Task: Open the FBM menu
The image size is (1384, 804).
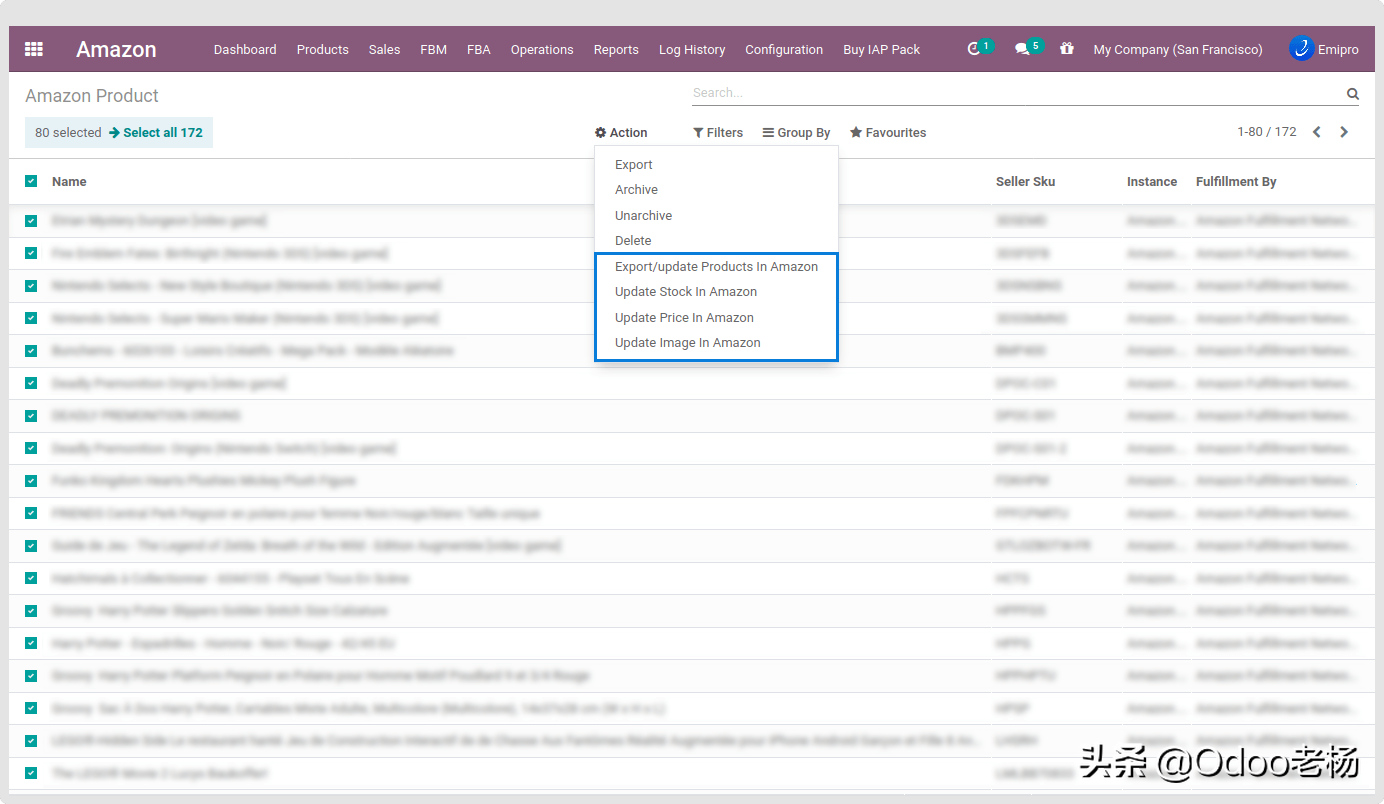Action: point(433,49)
